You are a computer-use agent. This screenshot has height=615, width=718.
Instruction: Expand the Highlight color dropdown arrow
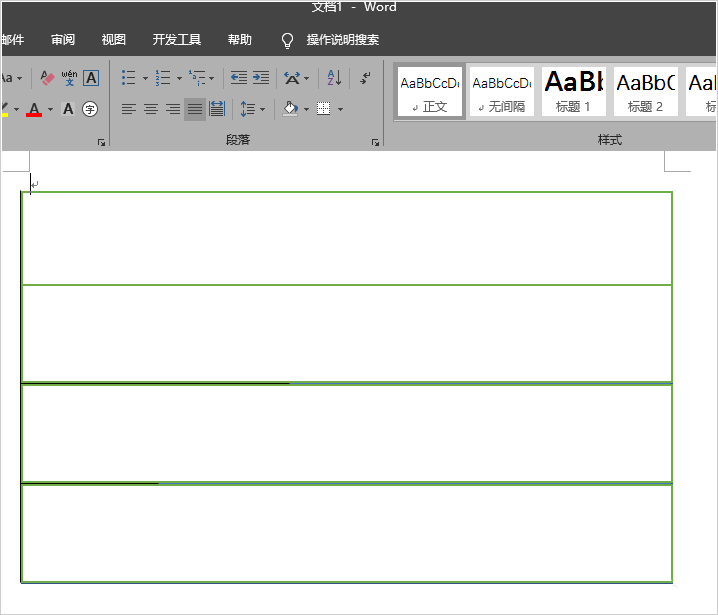[16, 109]
